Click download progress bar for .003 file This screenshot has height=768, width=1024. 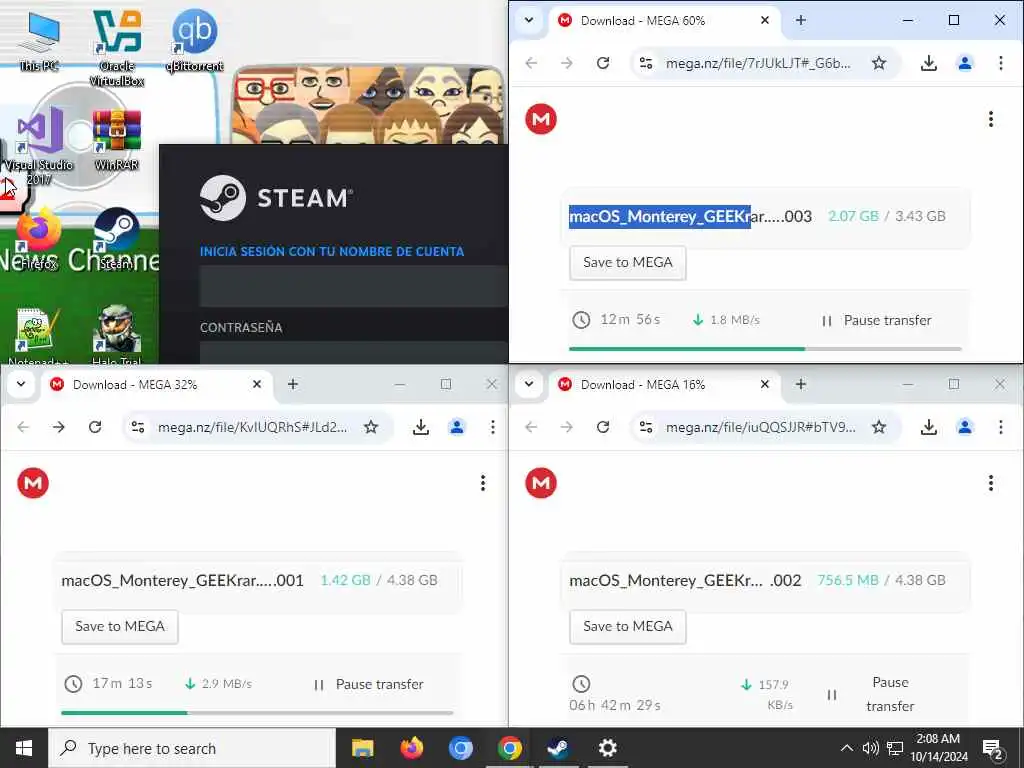click(765, 349)
